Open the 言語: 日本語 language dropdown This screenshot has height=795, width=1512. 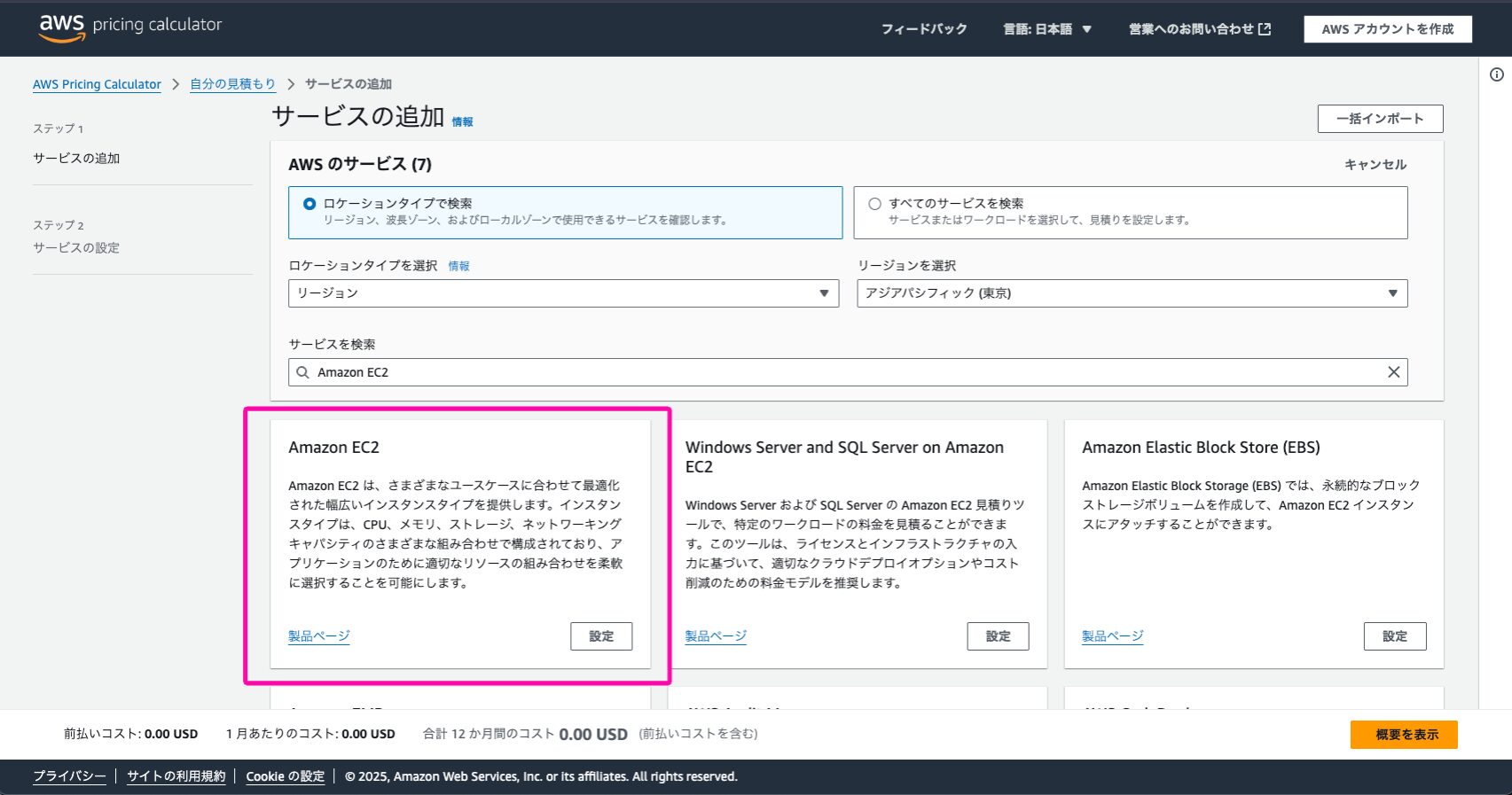click(x=1047, y=29)
